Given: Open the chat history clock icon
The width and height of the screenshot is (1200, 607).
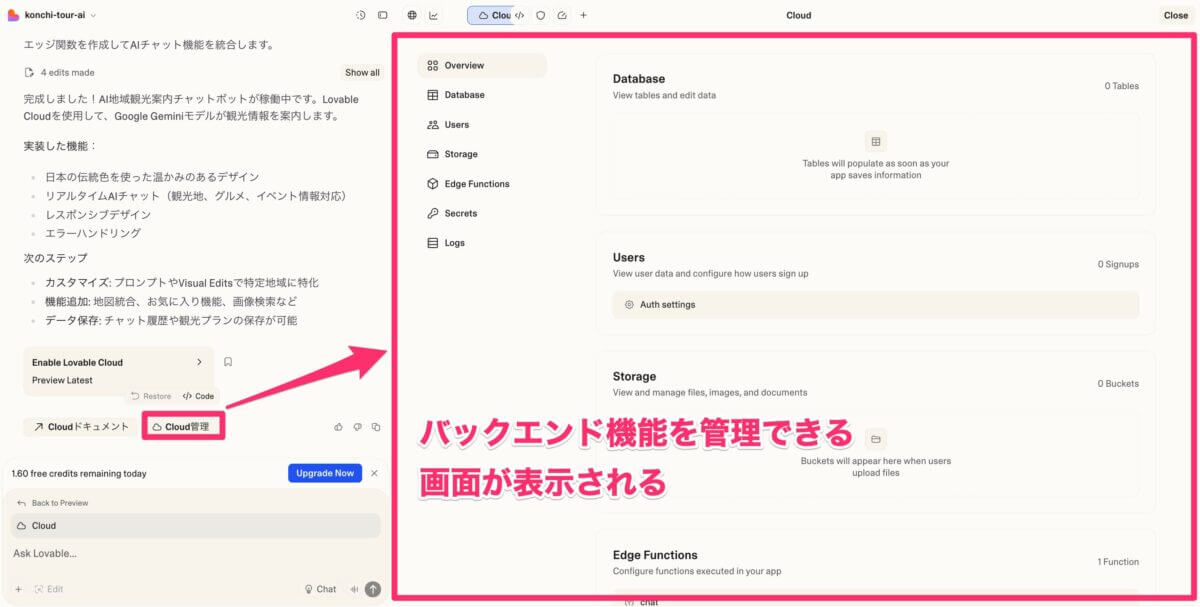Looking at the screenshot, I should coord(361,15).
